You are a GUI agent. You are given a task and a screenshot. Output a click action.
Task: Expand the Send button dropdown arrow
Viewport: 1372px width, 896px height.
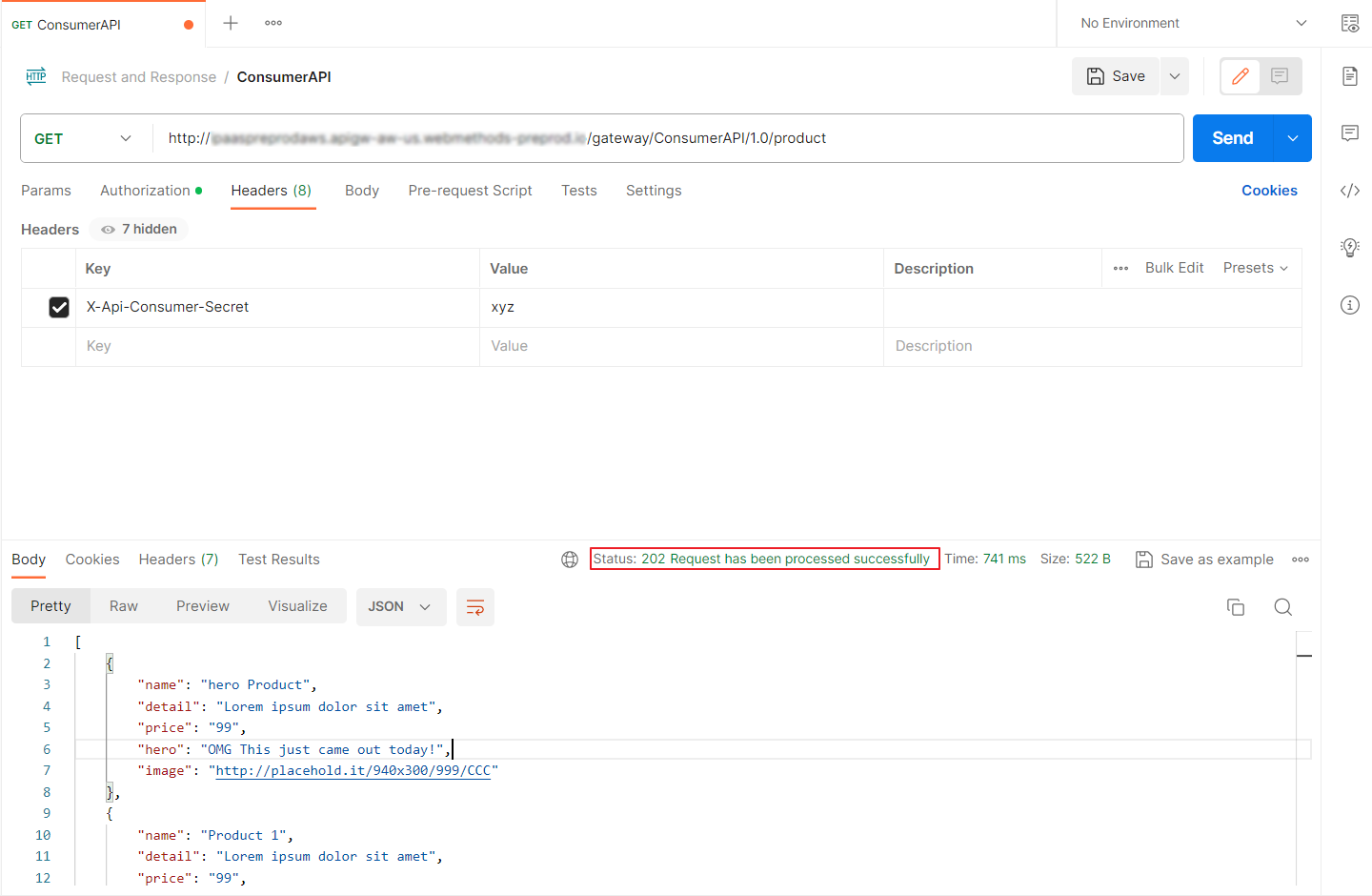(1293, 138)
